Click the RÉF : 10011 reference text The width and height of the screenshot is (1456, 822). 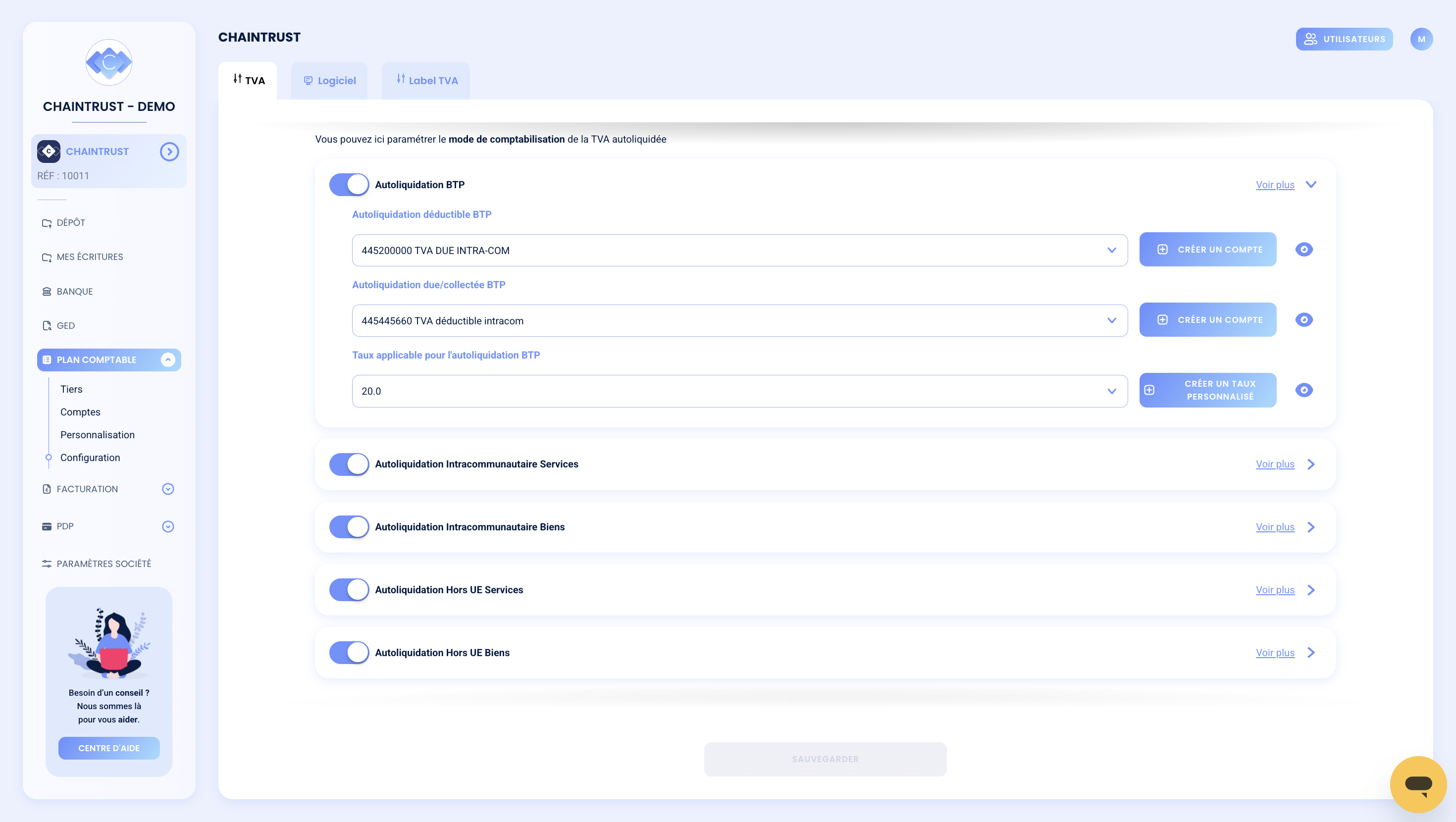point(63,176)
